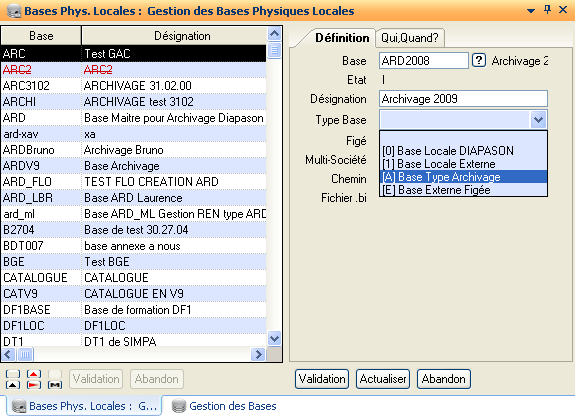Select the ARDBruno row in base list
575x418 pixels.
pyautogui.click(x=134, y=150)
